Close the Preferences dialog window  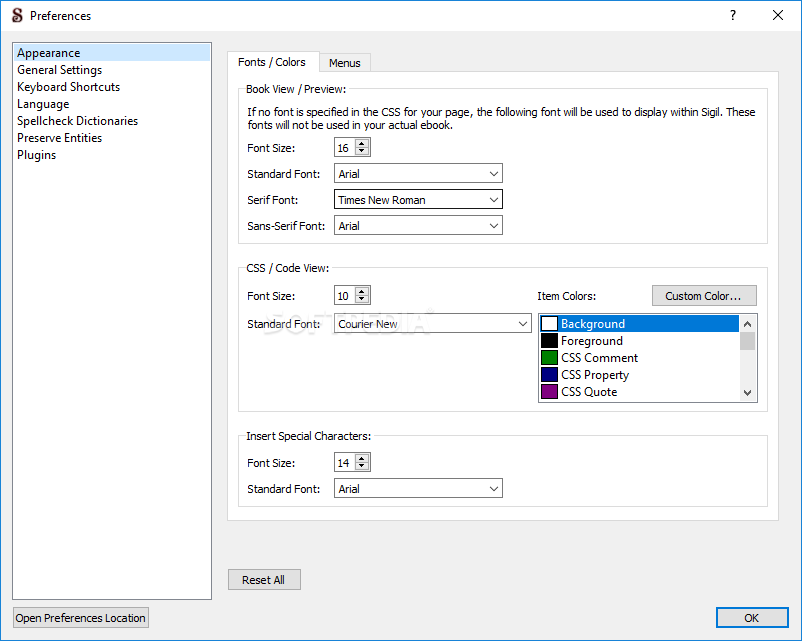click(x=778, y=15)
